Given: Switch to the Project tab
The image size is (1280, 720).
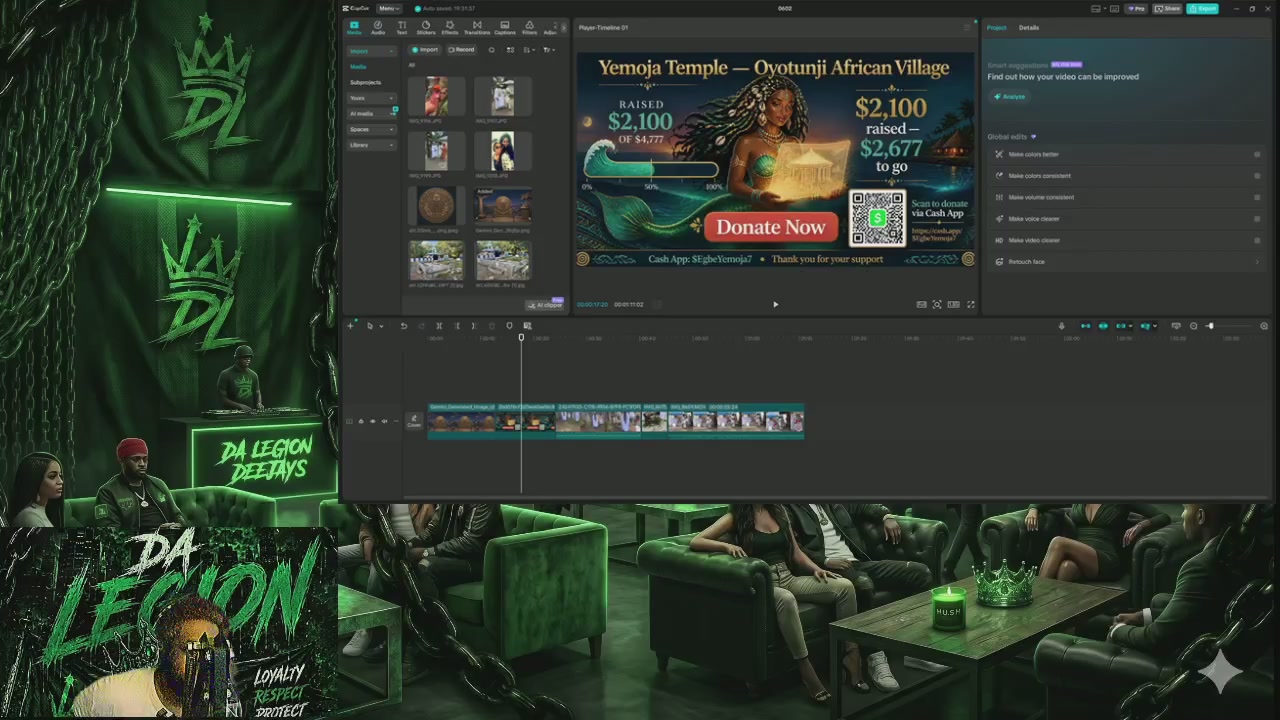Looking at the screenshot, I should [x=997, y=28].
